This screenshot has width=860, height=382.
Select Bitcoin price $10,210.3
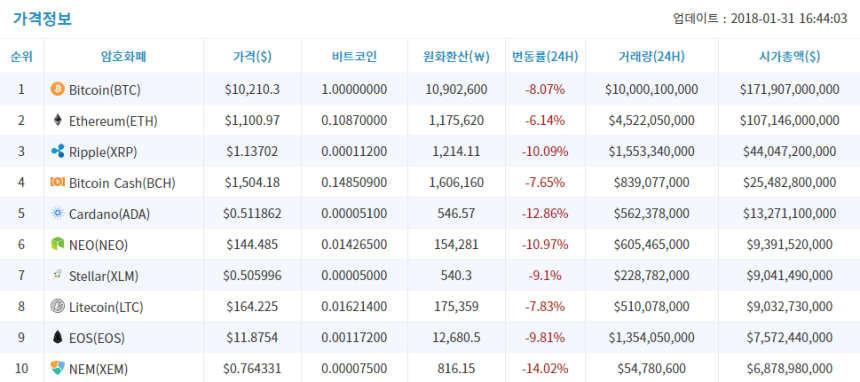click(252, 89)
